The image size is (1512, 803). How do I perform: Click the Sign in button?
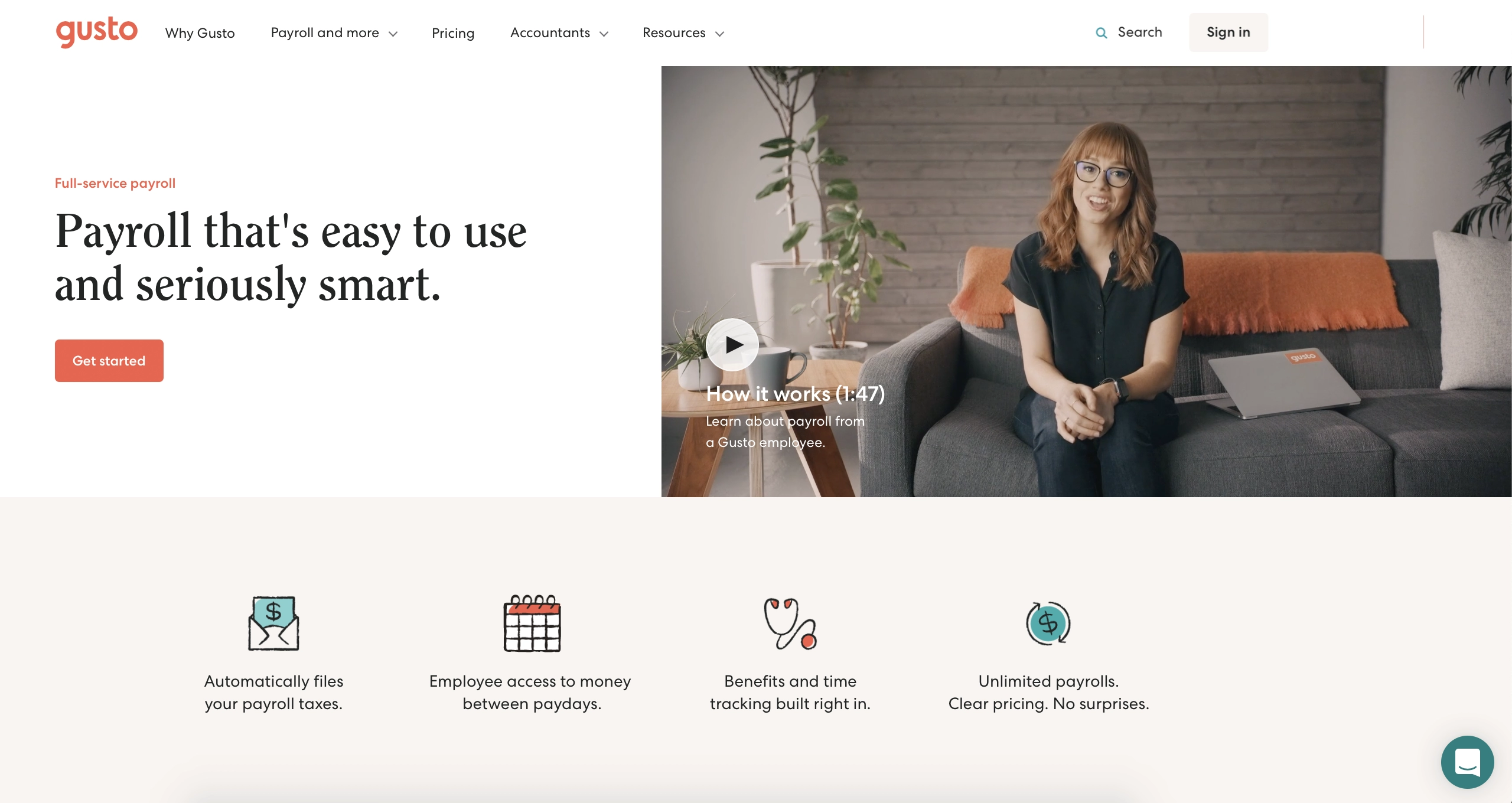(x=1228, y=32)
